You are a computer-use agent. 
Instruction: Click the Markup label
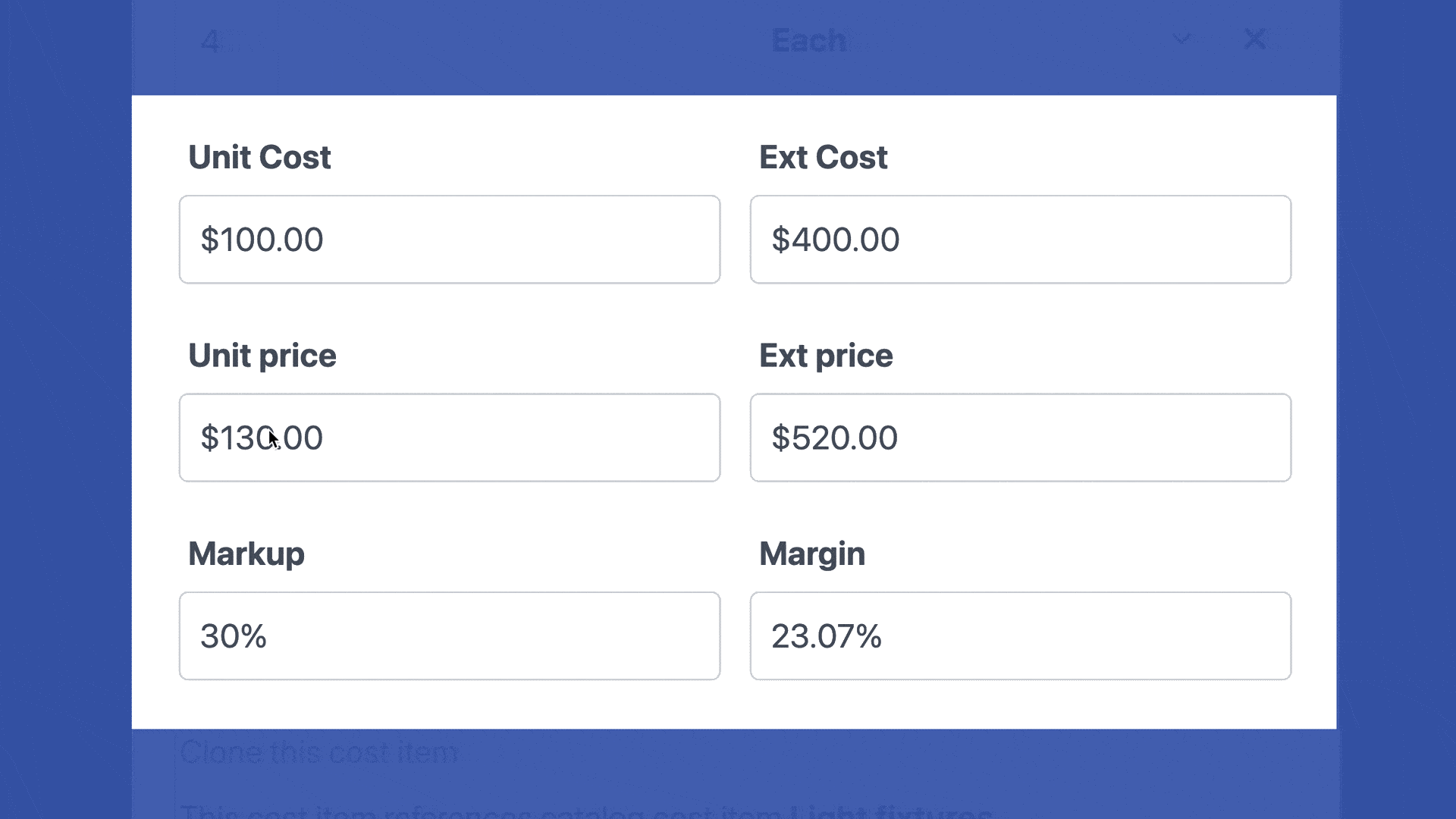[245, 554]
